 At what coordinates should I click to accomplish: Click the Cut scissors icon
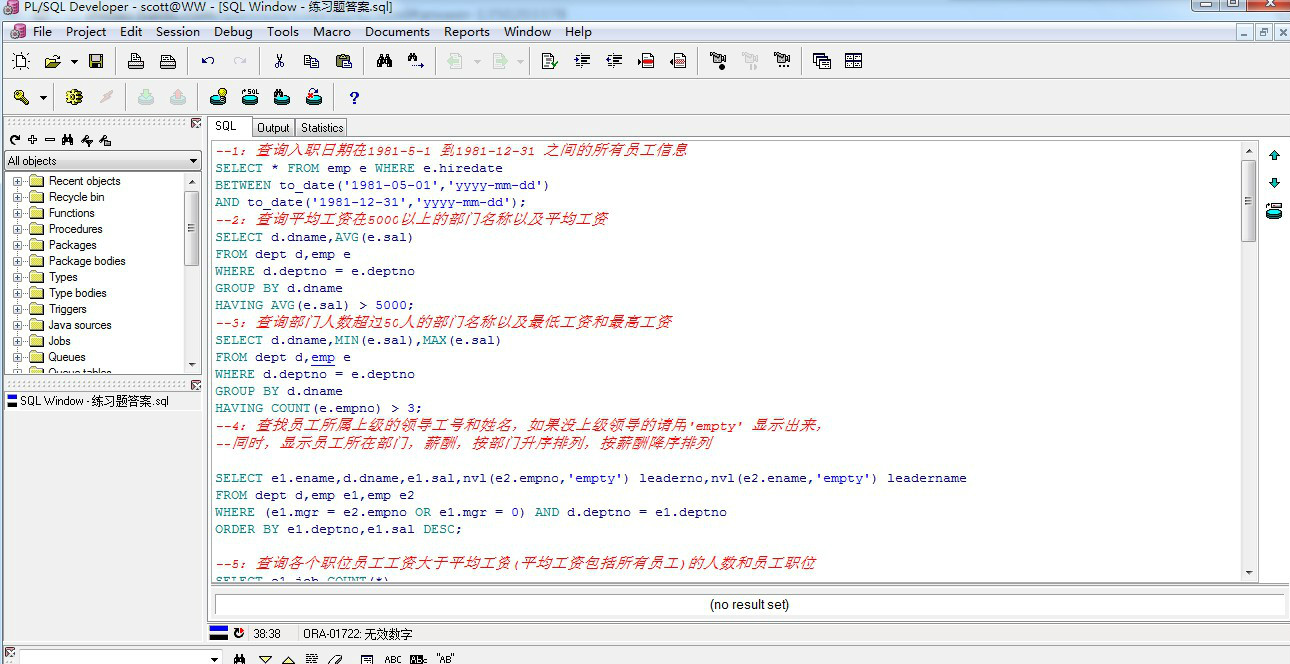pyautogui.click(x=279, y=61)
